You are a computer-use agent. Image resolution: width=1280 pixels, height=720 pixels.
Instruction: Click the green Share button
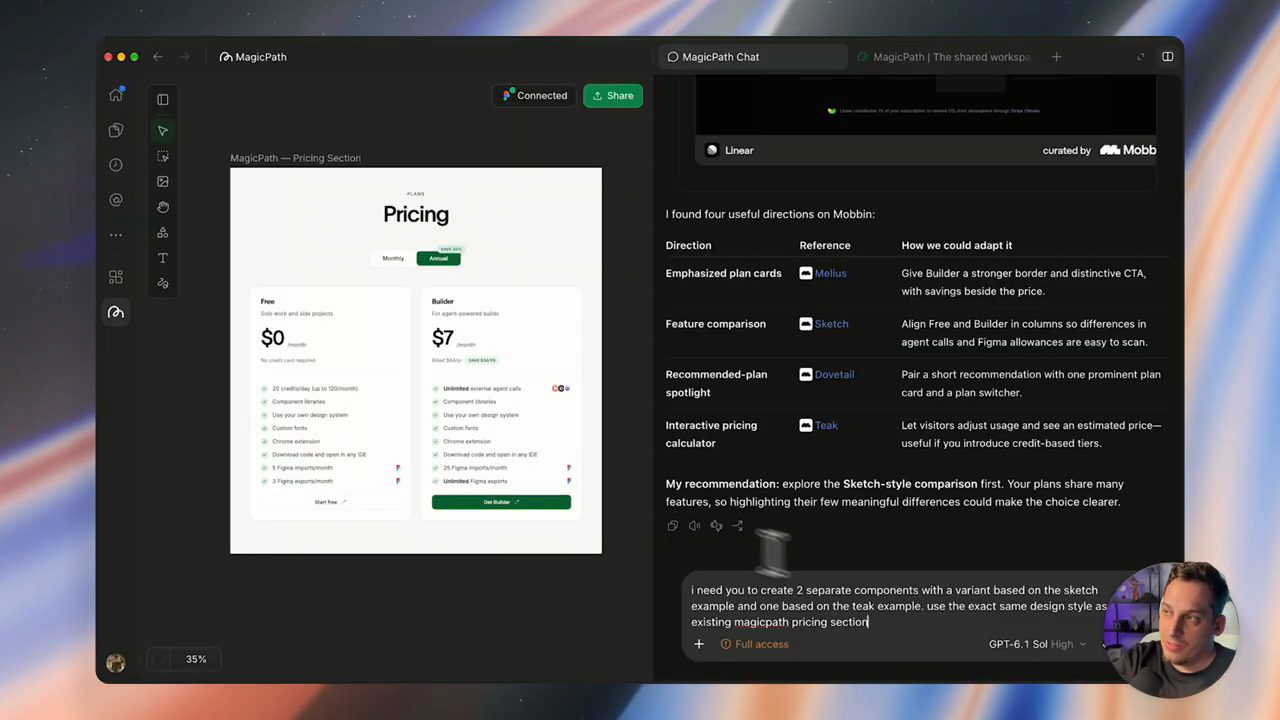pyautogui.click(x=613, y=96)
